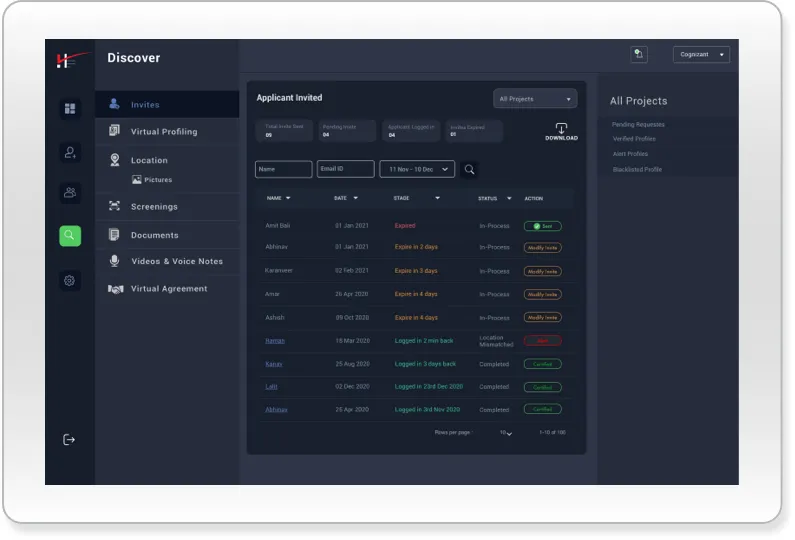The image size is (795, 540).
Task: Open the STAGE column filter arrow
Action: (437, 198)
